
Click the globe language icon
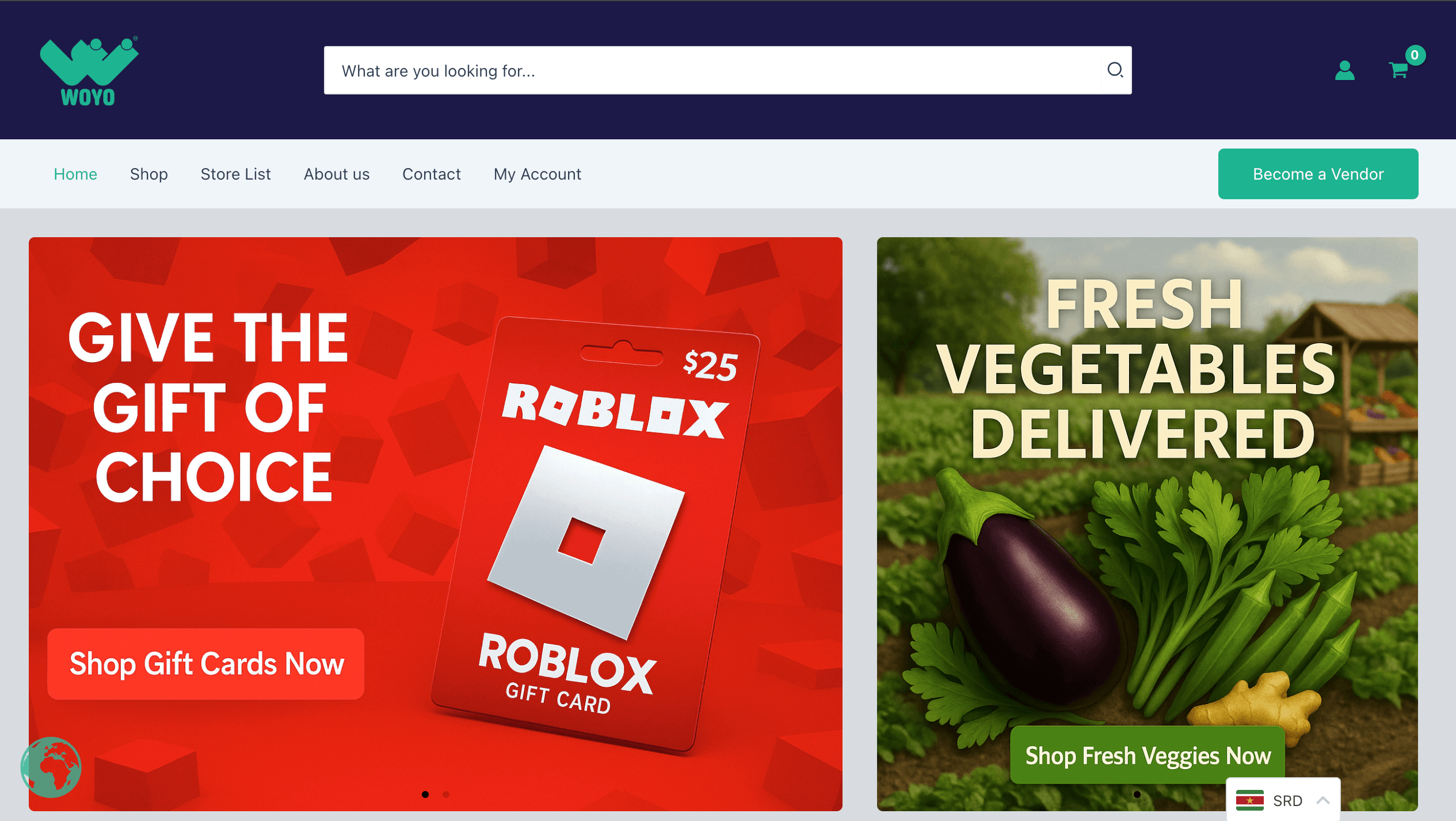click(x=51, y=767)
